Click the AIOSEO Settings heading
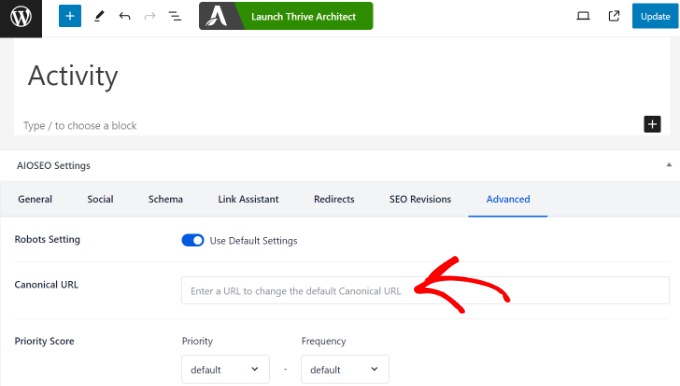Image resolution: width=680 pixels, height=386 pixels. pos(53,166)
